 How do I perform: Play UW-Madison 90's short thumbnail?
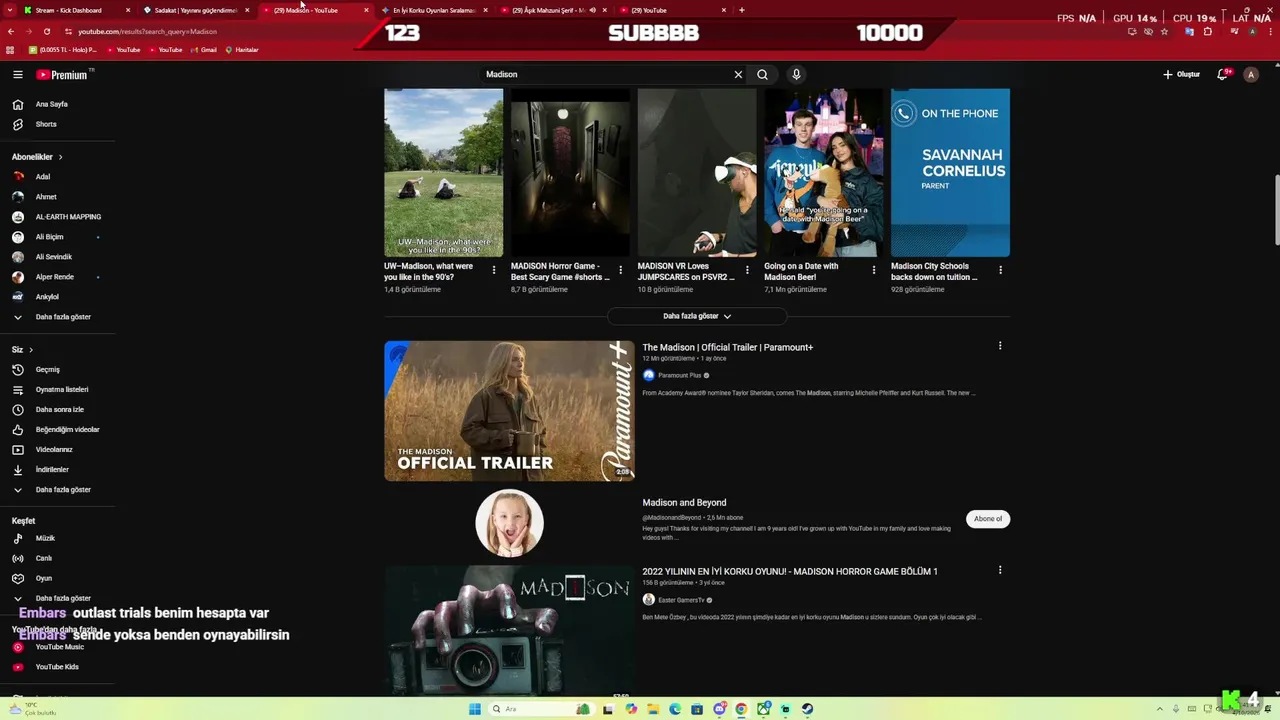pyautogui.click(x=443, y=173)
